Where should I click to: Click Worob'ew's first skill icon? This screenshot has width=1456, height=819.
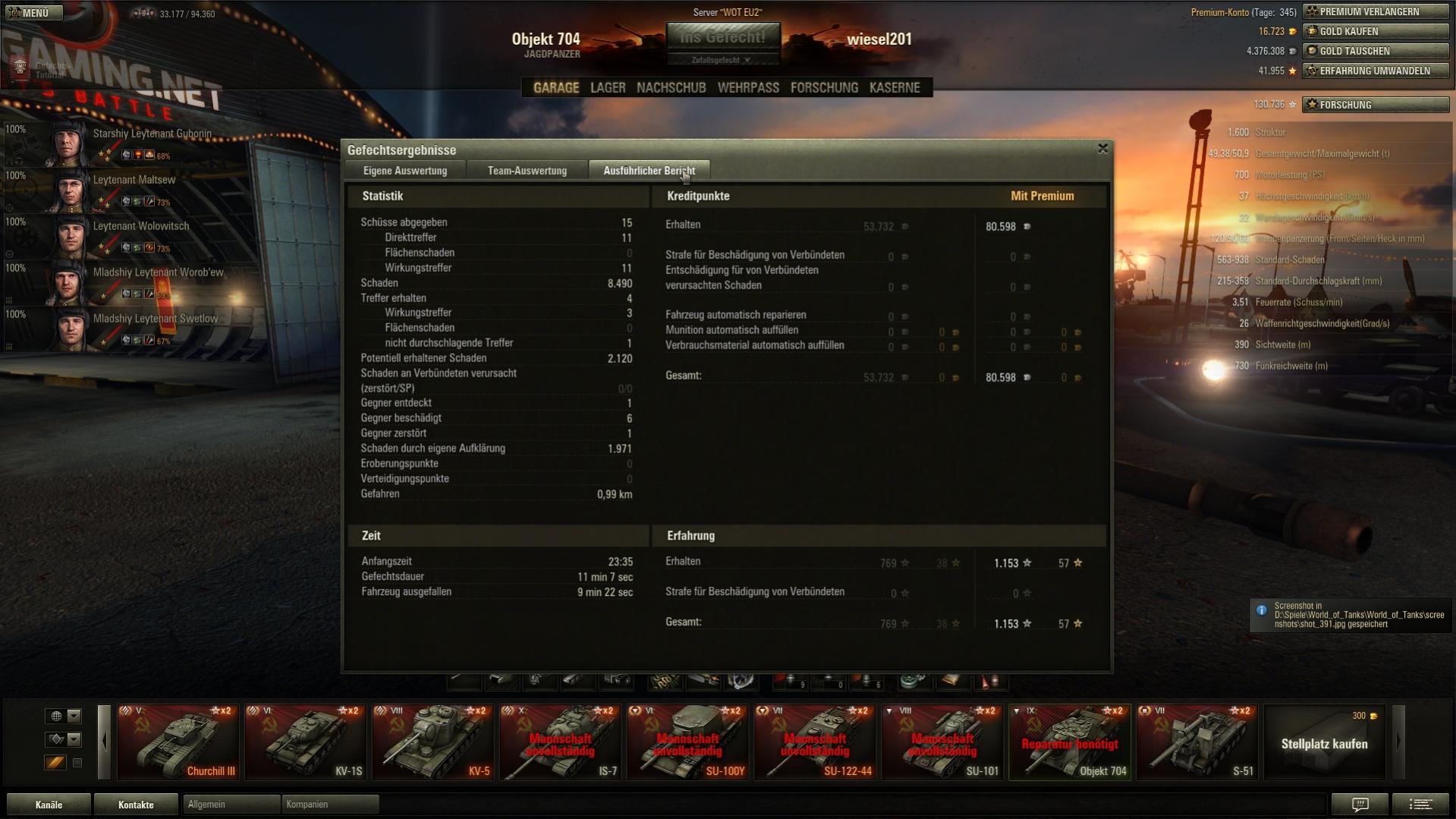click(x=126, y=294)
